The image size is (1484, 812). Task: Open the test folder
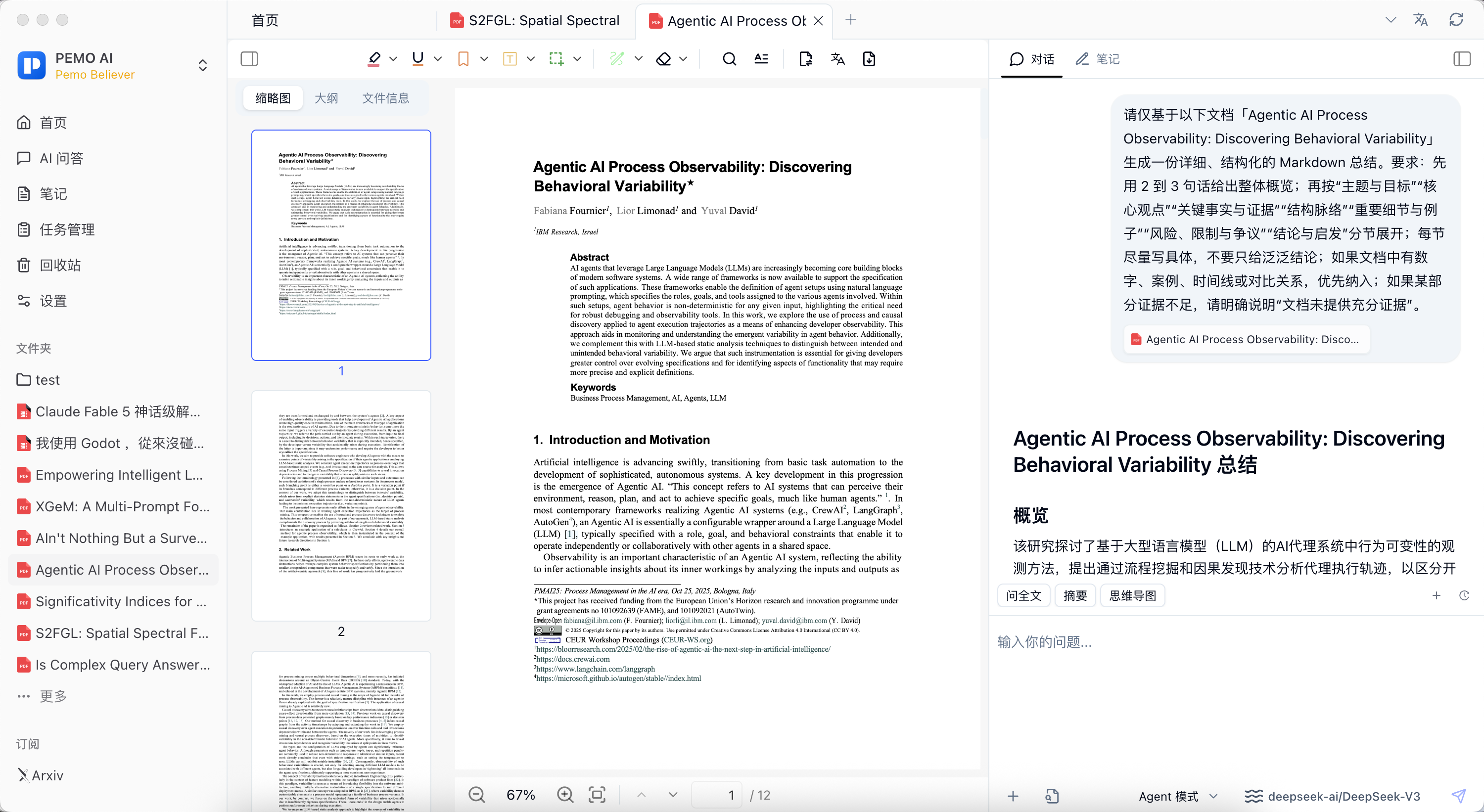(x=113, y=380)
